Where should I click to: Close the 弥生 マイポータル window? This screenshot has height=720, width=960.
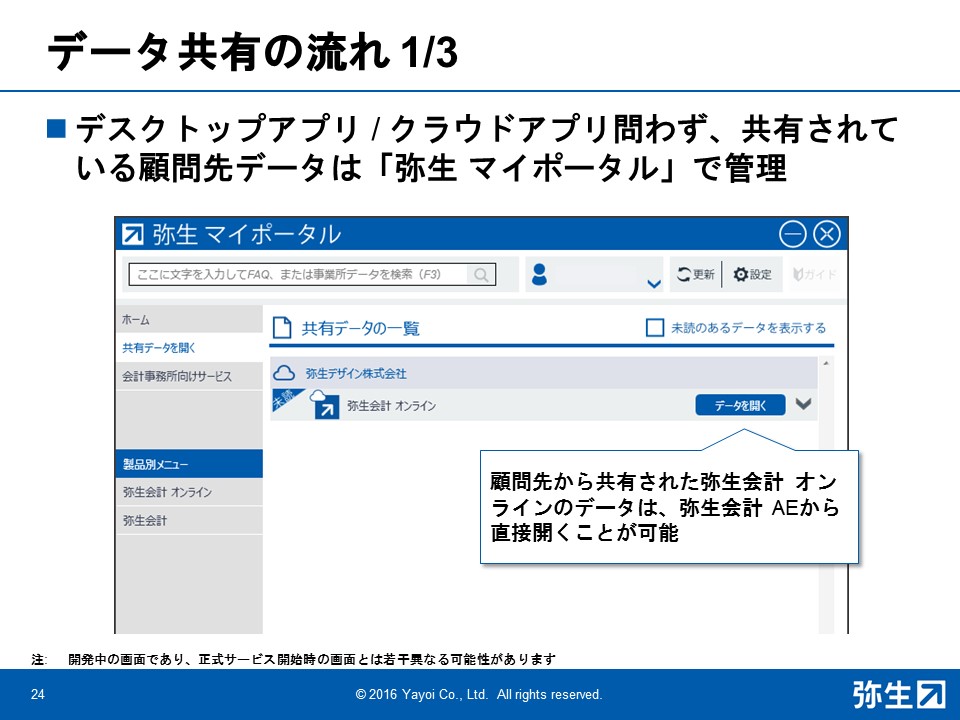tap(827, 234)
